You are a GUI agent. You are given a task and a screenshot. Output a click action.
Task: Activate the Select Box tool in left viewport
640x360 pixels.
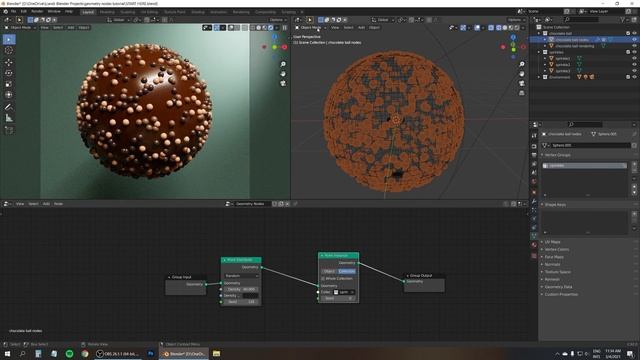tap(9, 39)
